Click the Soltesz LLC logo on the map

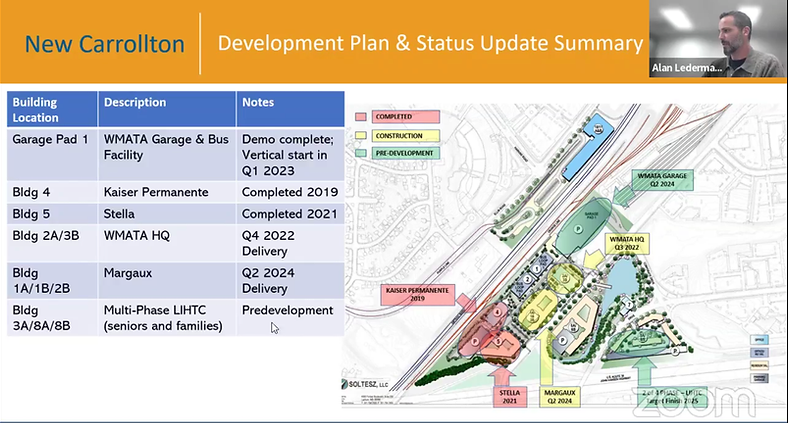(366, 384)
